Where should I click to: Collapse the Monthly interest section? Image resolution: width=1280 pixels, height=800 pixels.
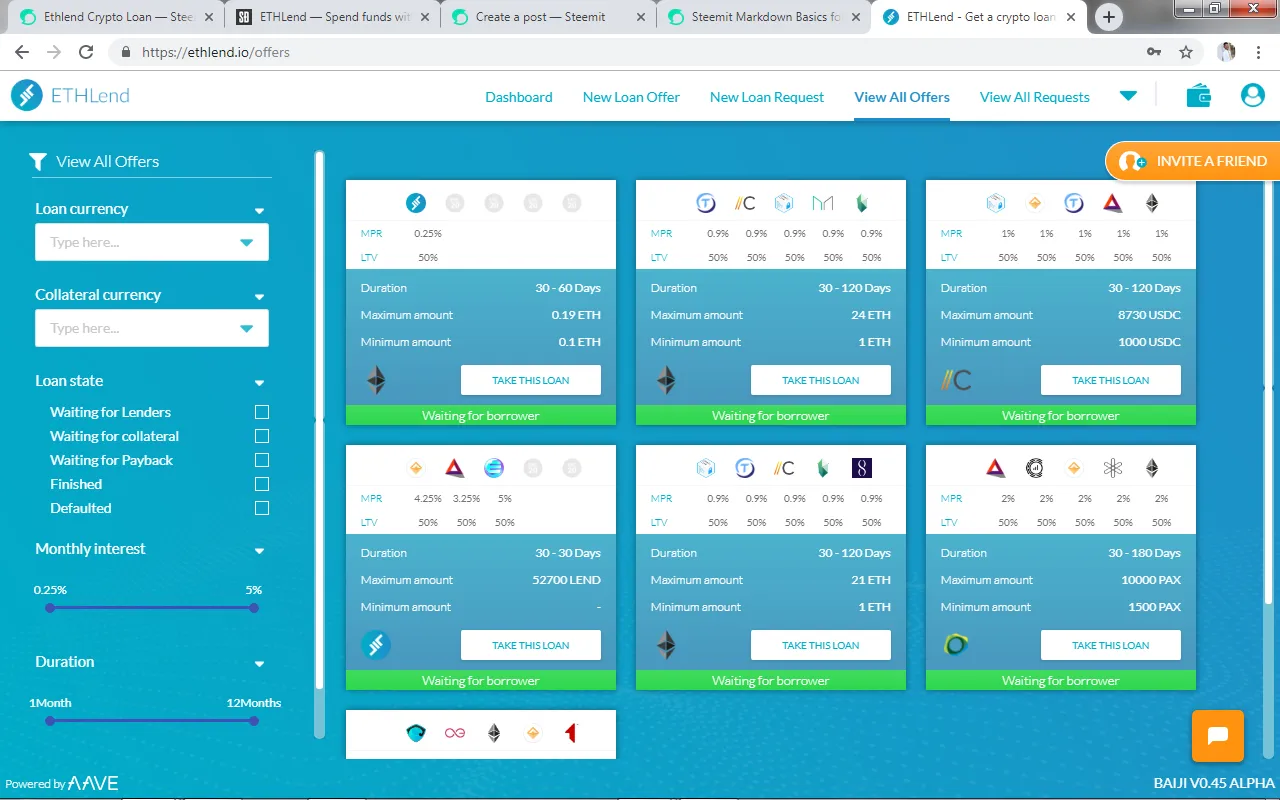coord(260,551)
